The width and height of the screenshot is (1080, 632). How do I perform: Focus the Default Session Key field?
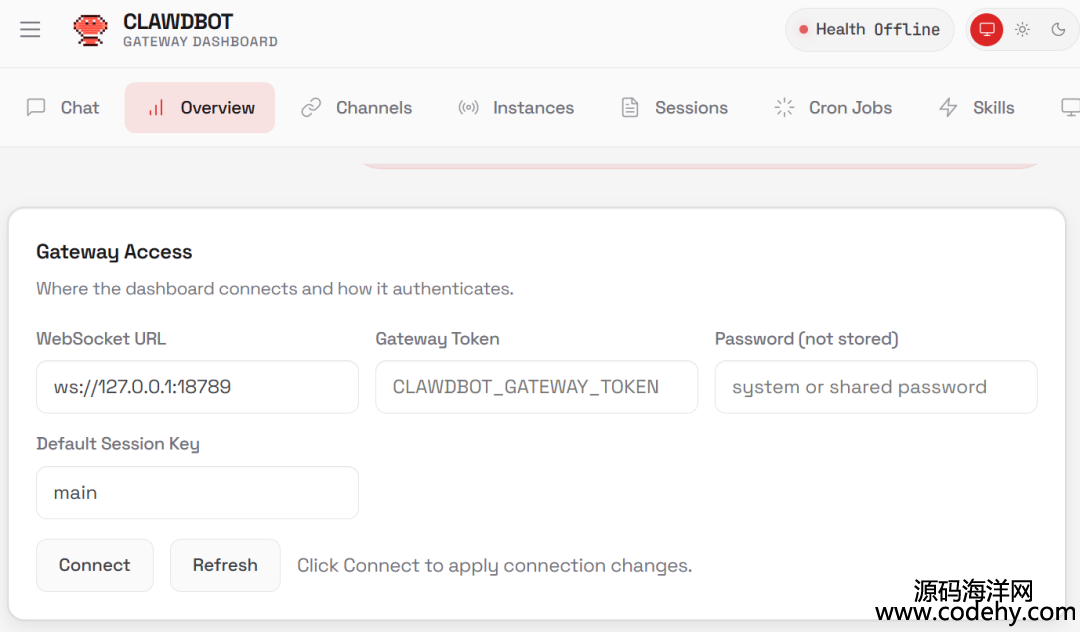click(x=197, y=493)
